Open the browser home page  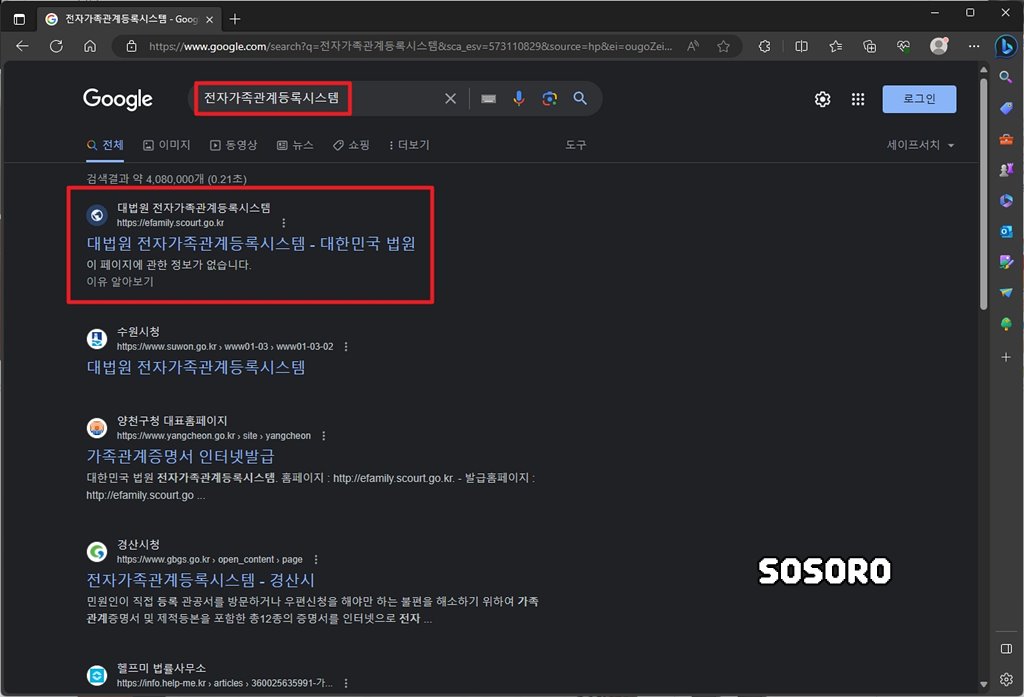(90, 46)
